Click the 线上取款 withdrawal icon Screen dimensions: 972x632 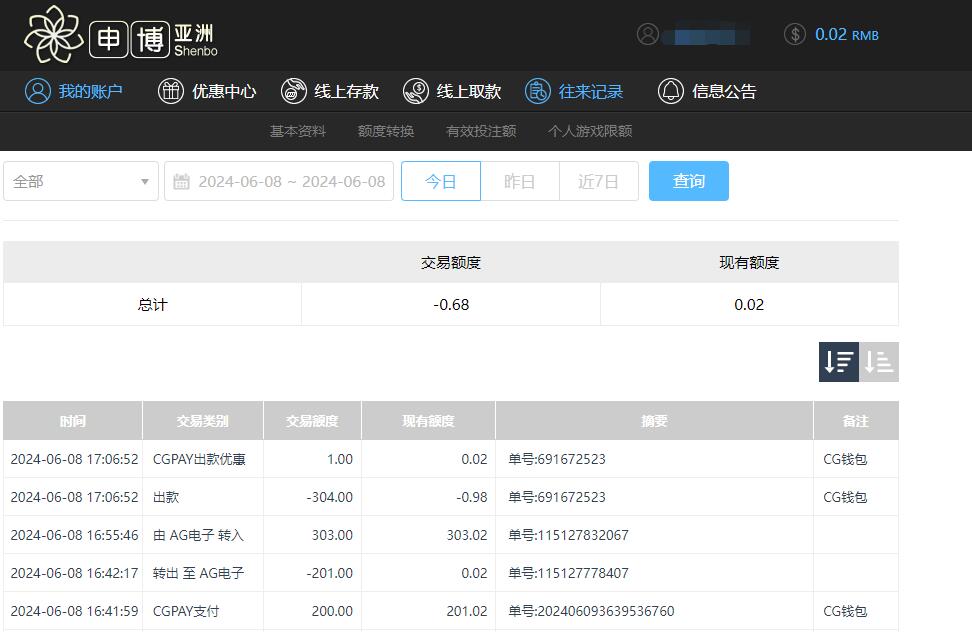point(416,91)
